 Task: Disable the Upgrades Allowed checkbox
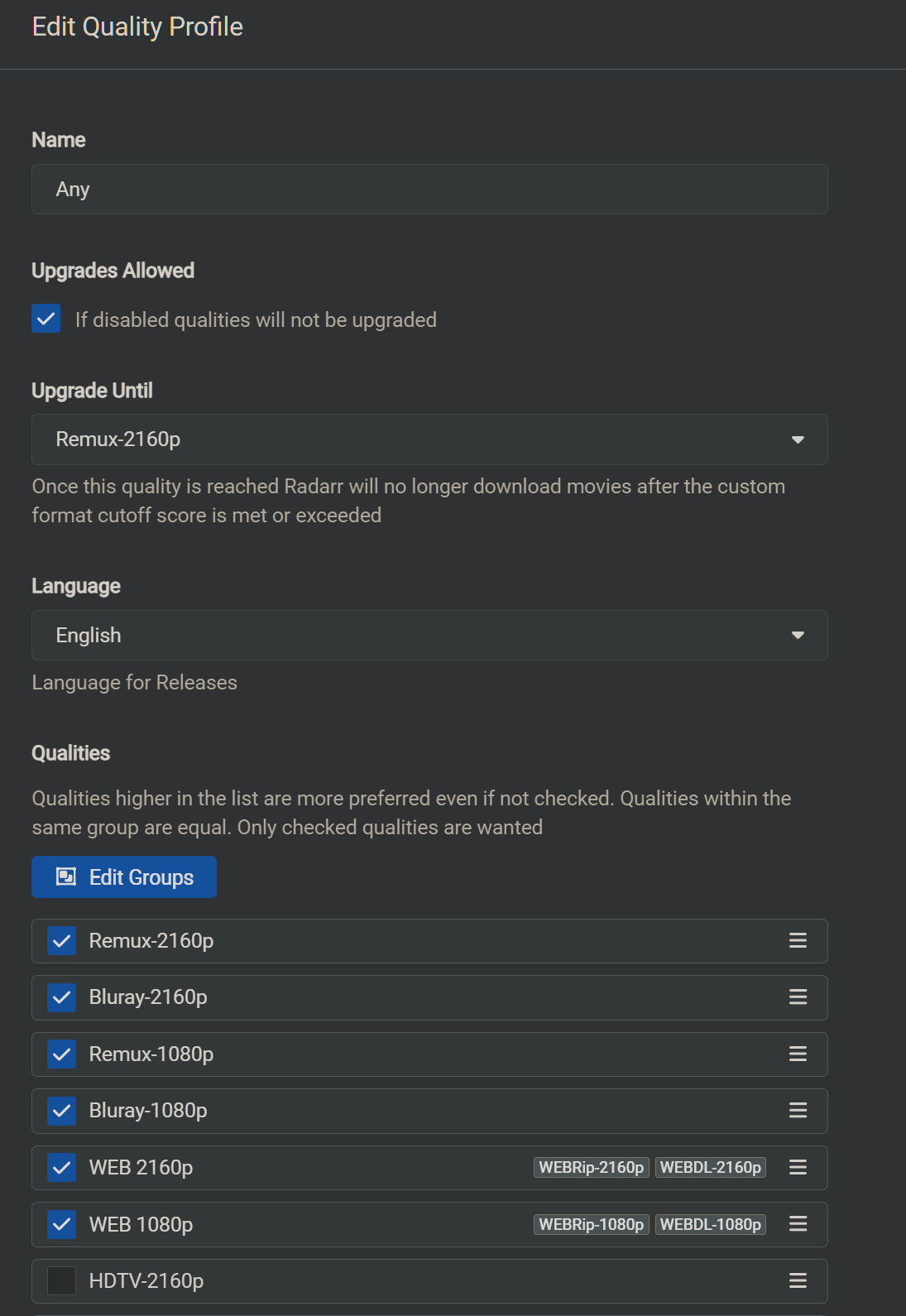pos(46,319)
